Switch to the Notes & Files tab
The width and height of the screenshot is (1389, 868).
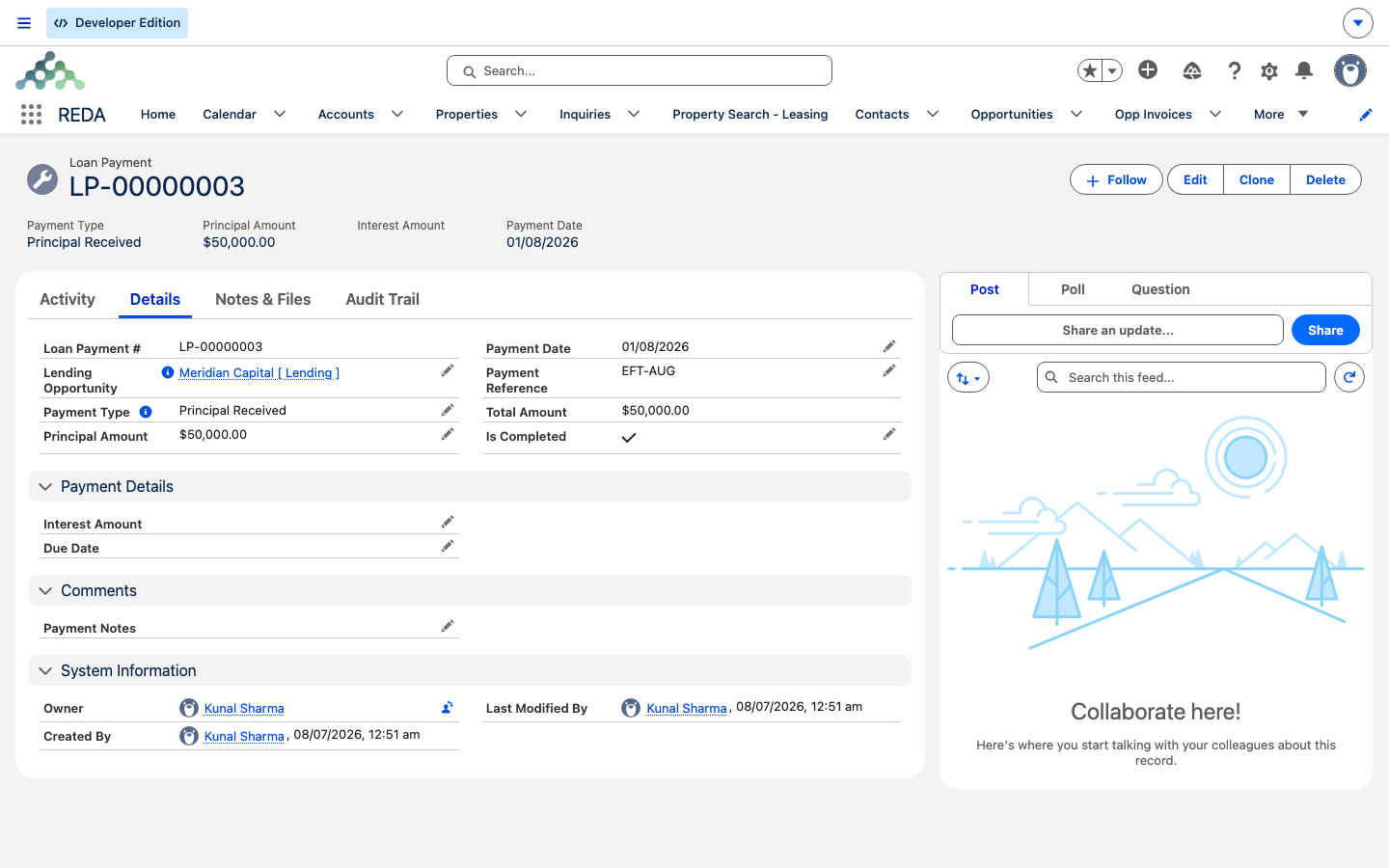click(x=263, y=299)
